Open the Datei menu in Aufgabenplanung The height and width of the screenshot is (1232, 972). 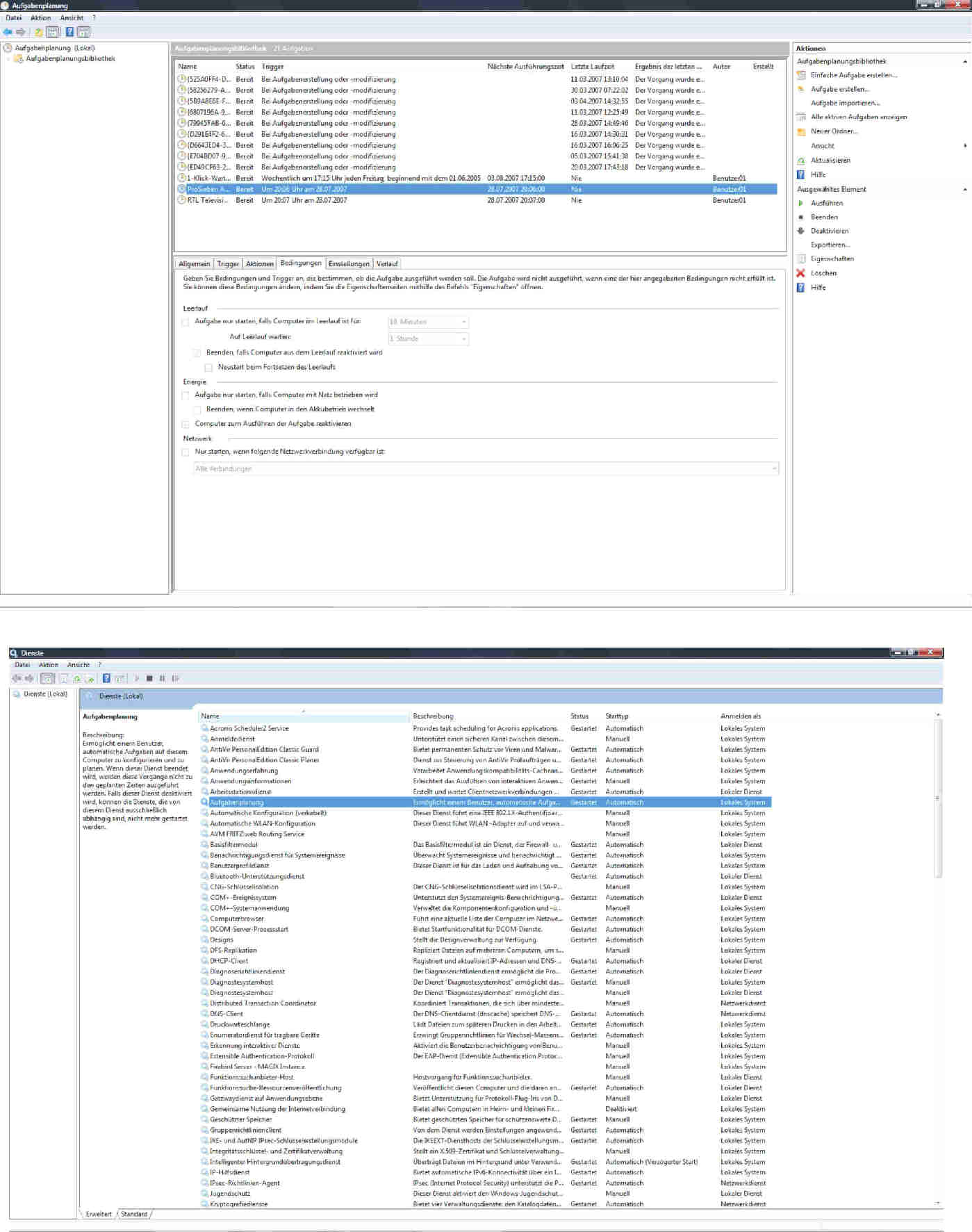point(14,18)
